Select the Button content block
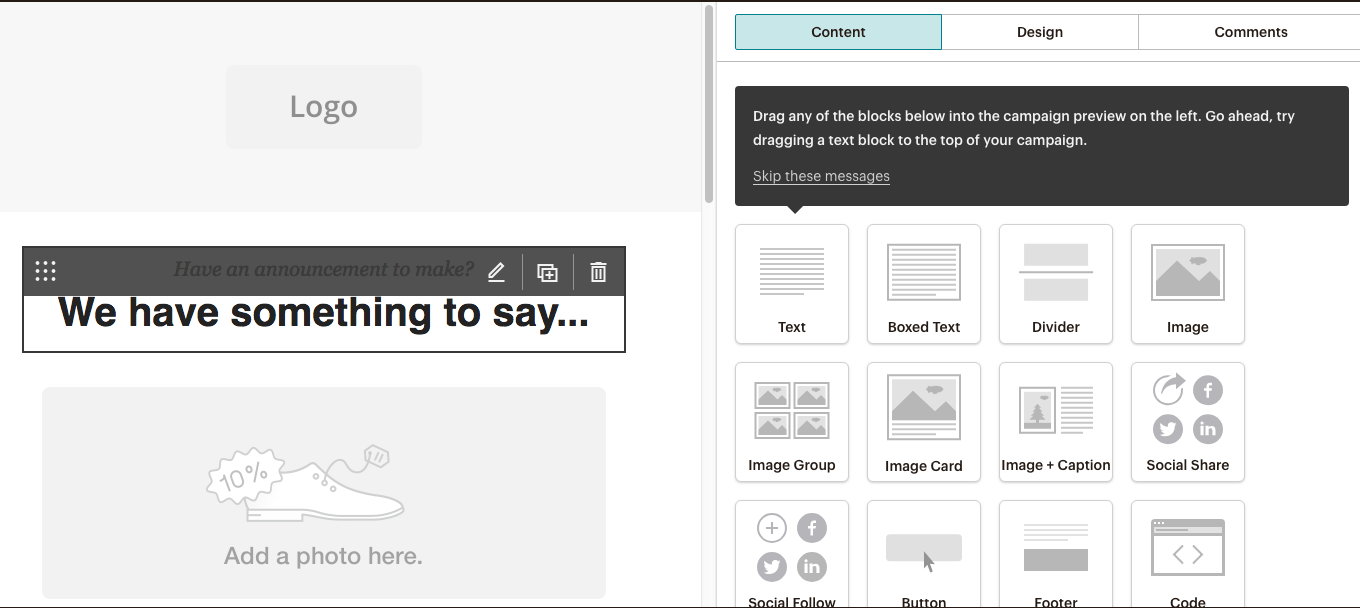Image resolution: width=1360 pixels, height=608 pixels. [x=923, y=555]
